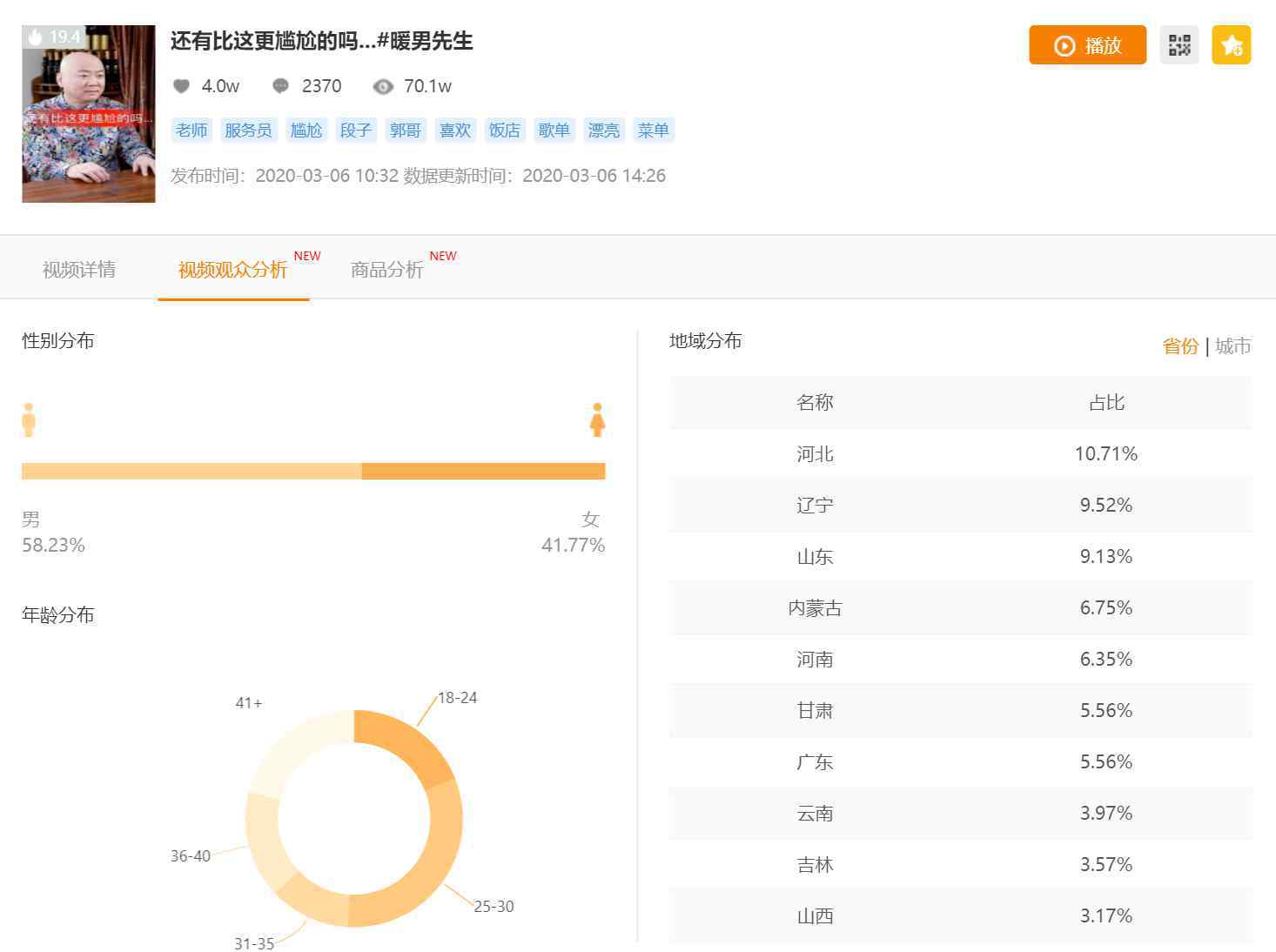1276x952 pixels.
Task: Click the 9.52% value
Action: coord(1106,506)
